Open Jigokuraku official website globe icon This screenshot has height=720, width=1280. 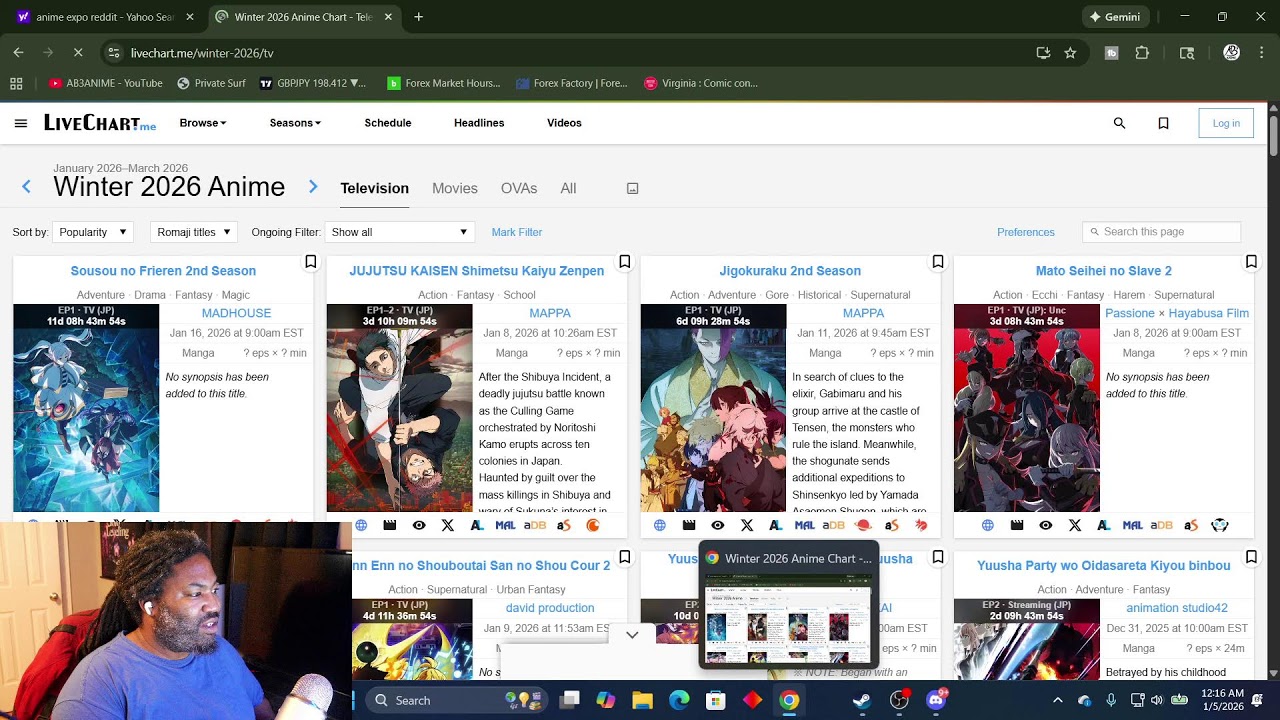click(x=660, y=525)
